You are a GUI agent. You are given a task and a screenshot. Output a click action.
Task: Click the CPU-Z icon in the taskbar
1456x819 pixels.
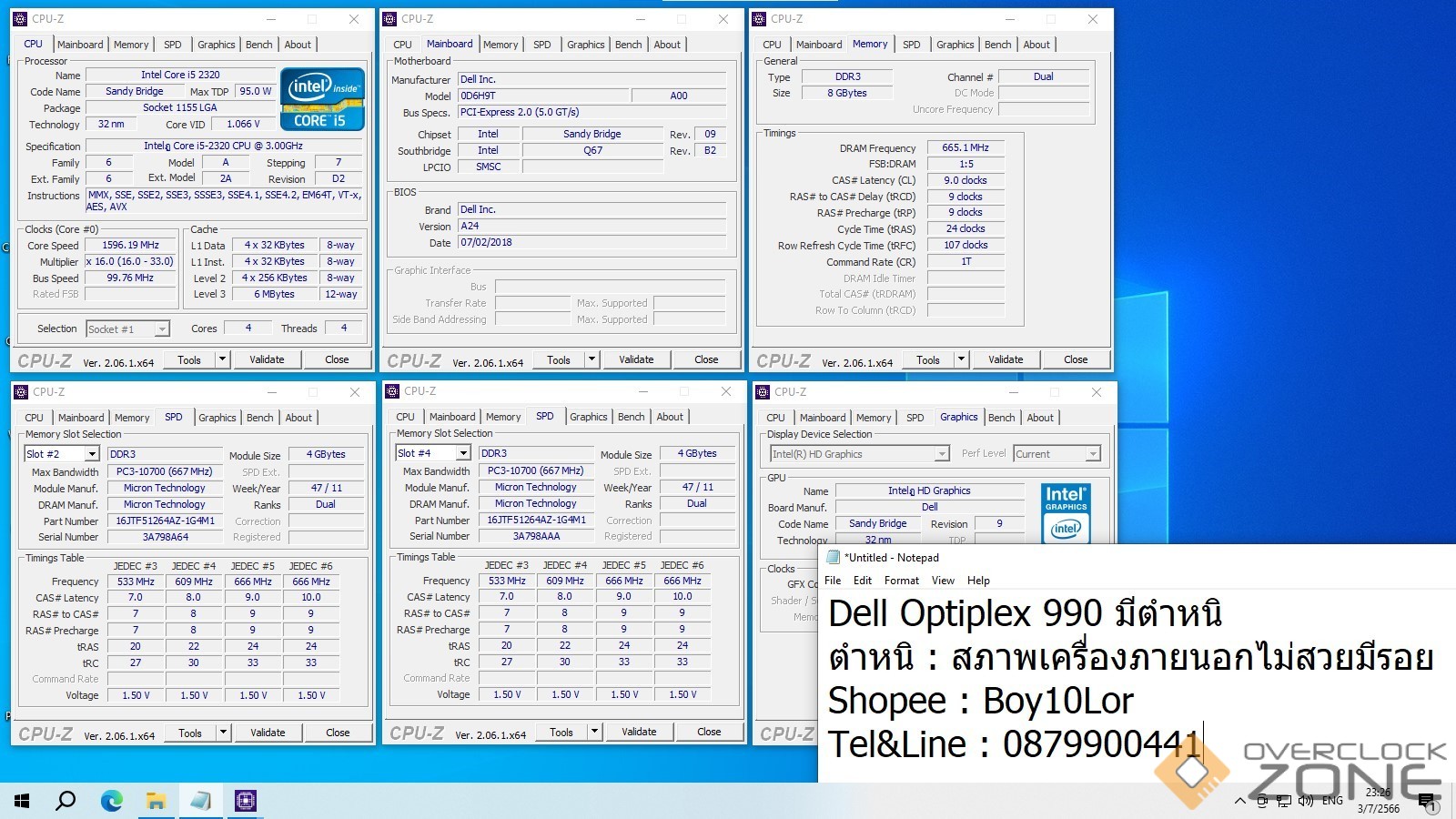coord(245,801)
